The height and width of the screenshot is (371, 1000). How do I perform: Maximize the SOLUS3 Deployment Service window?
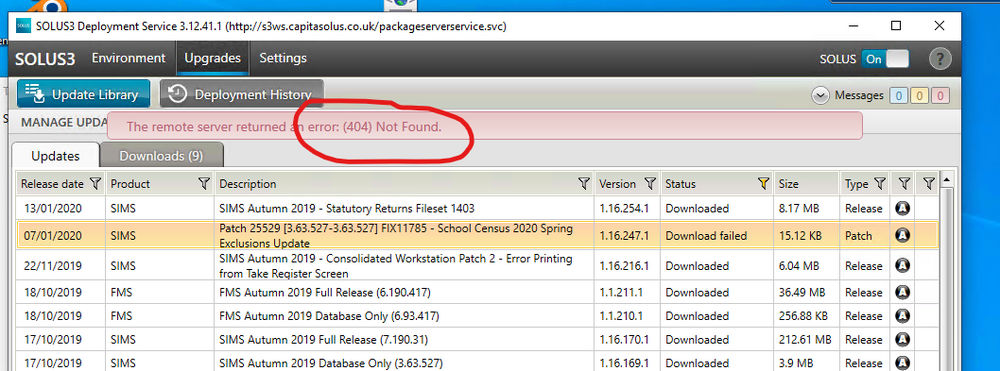pyautogui.click(x=896, y=26)
